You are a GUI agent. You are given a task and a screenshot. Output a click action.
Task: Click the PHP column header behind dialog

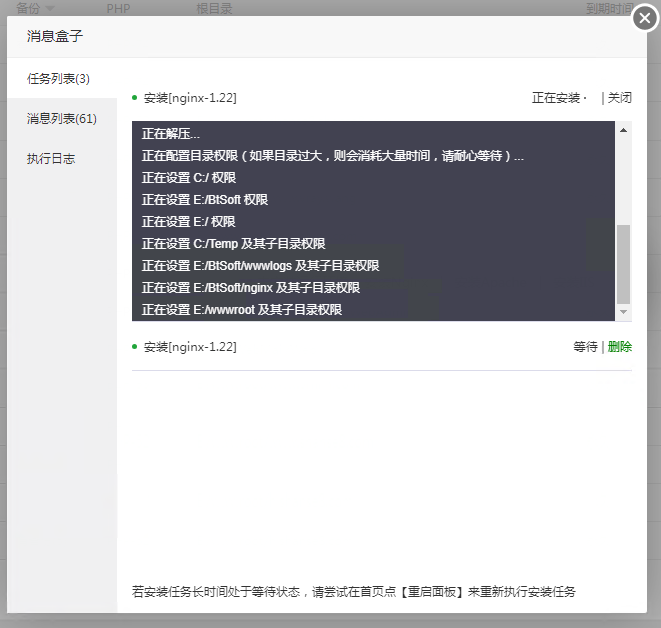pyautogui.click(x=118, y=8)
